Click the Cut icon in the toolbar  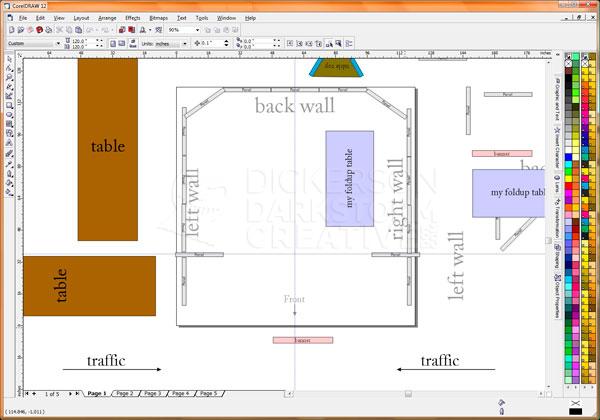tap(59, 30)
